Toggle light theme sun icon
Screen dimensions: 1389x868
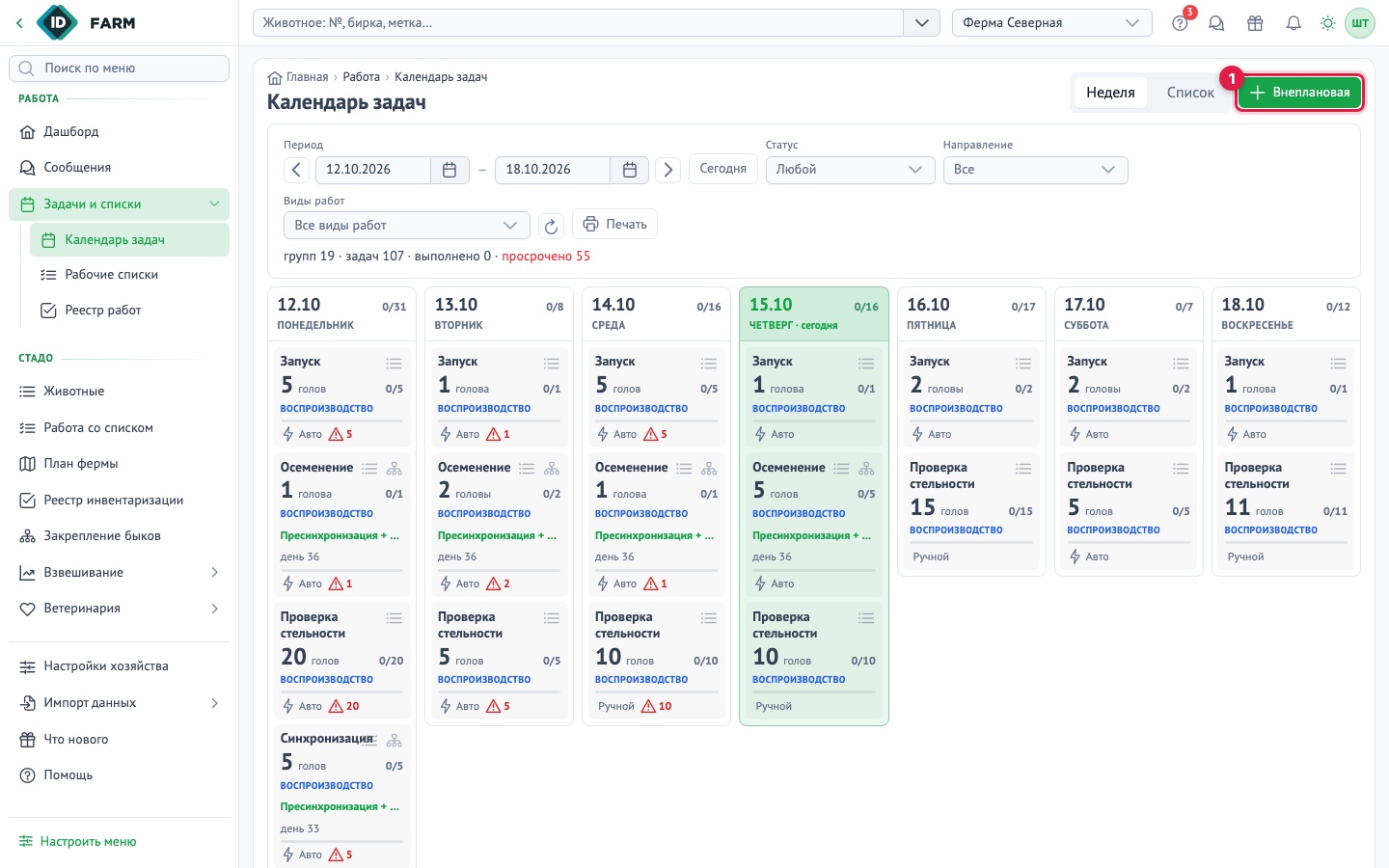(x=1328, y=23)
